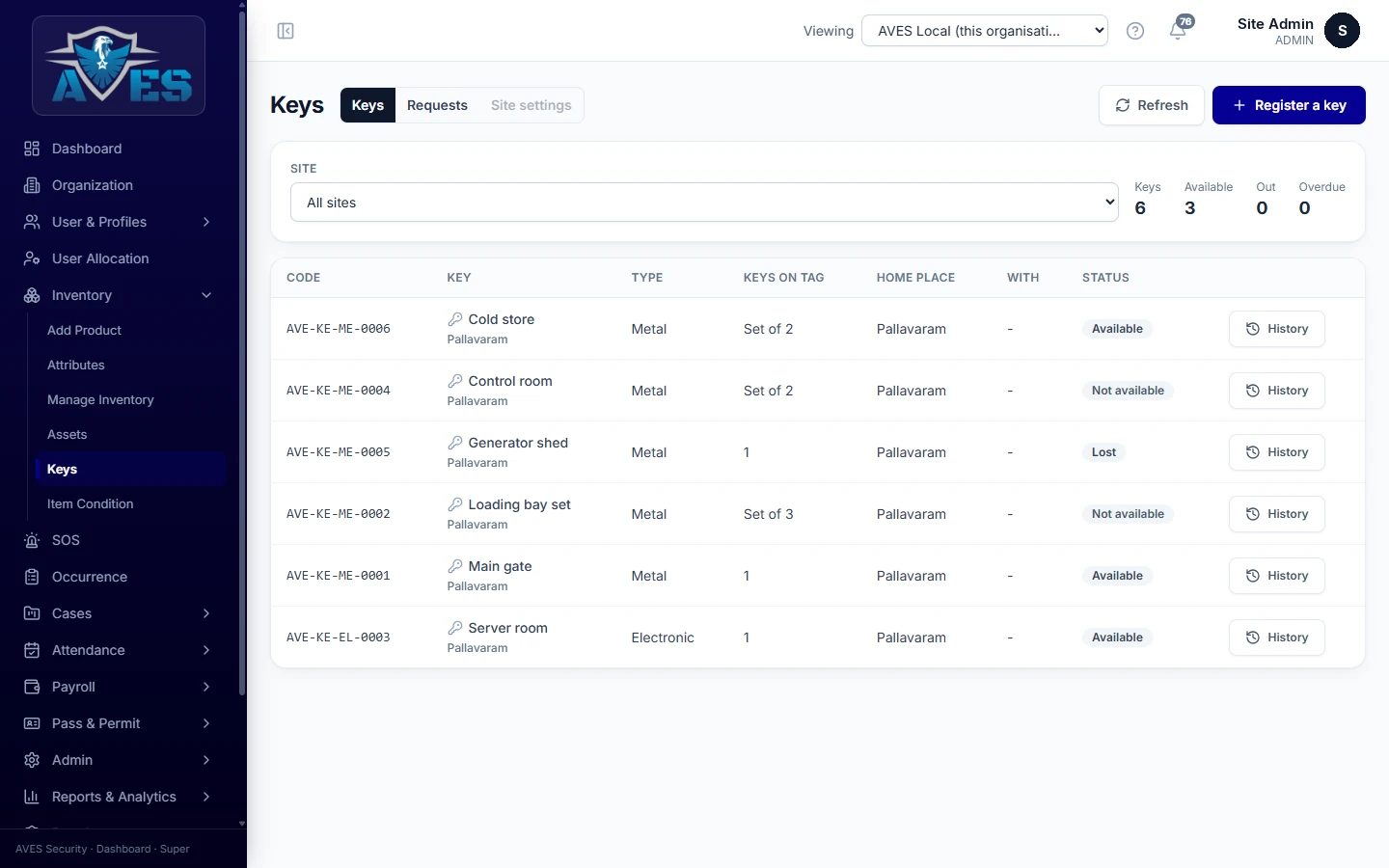
Task: Click the SOS siren icon
Action: tap(32, 540)
